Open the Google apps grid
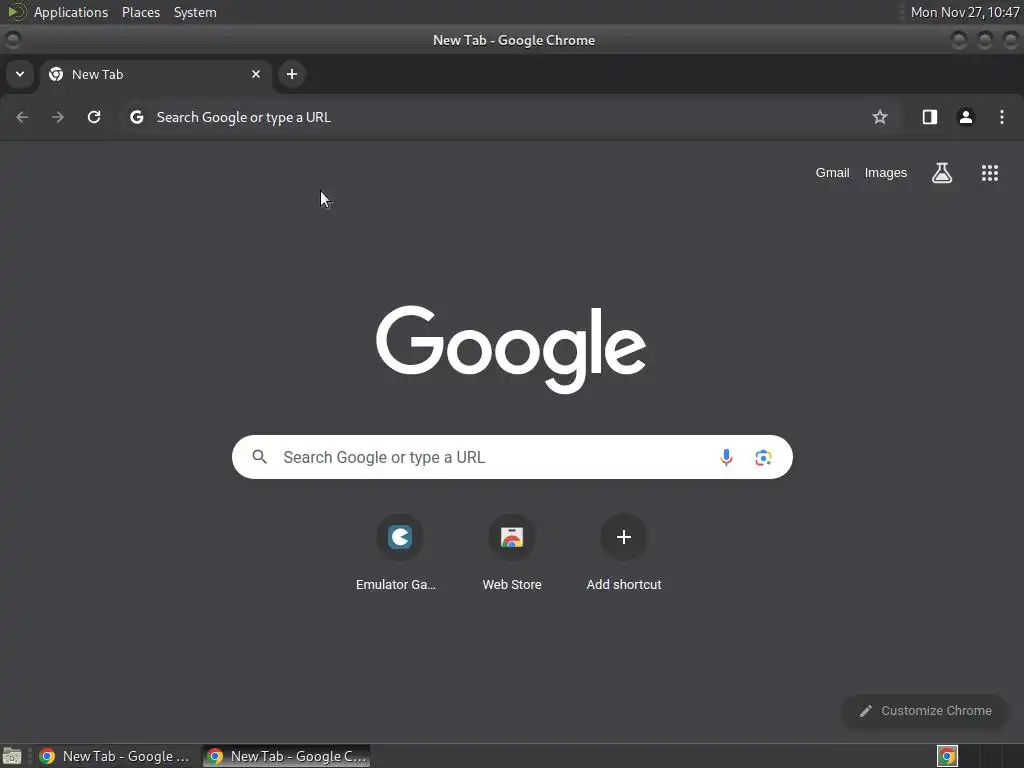The width and height of the screenshot is (1024, 768). (989, 173)
